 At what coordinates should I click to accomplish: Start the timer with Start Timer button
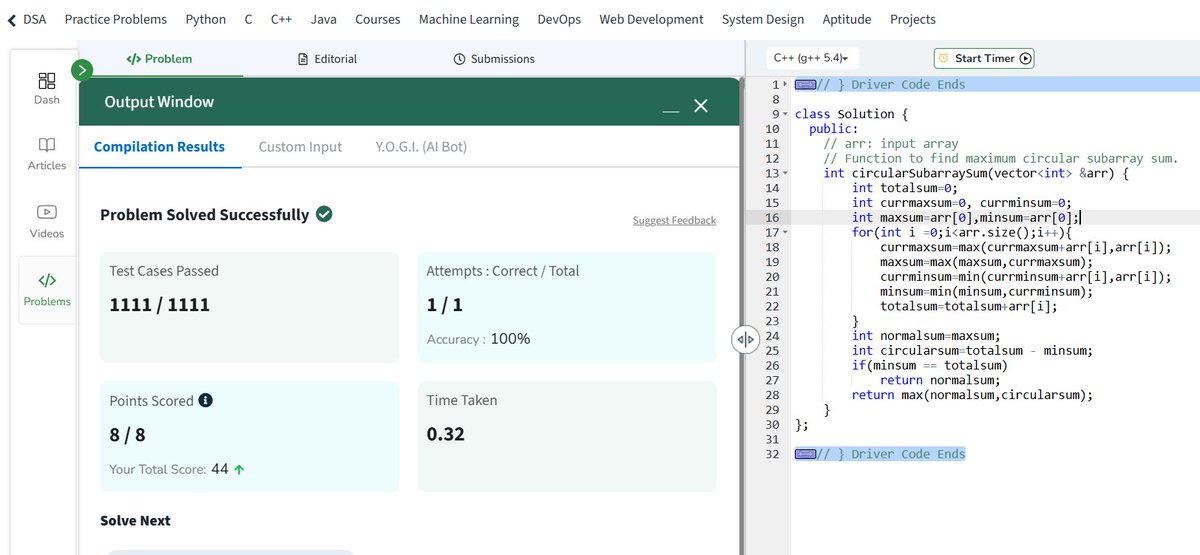pyautogui.click(x=984, y=58)
